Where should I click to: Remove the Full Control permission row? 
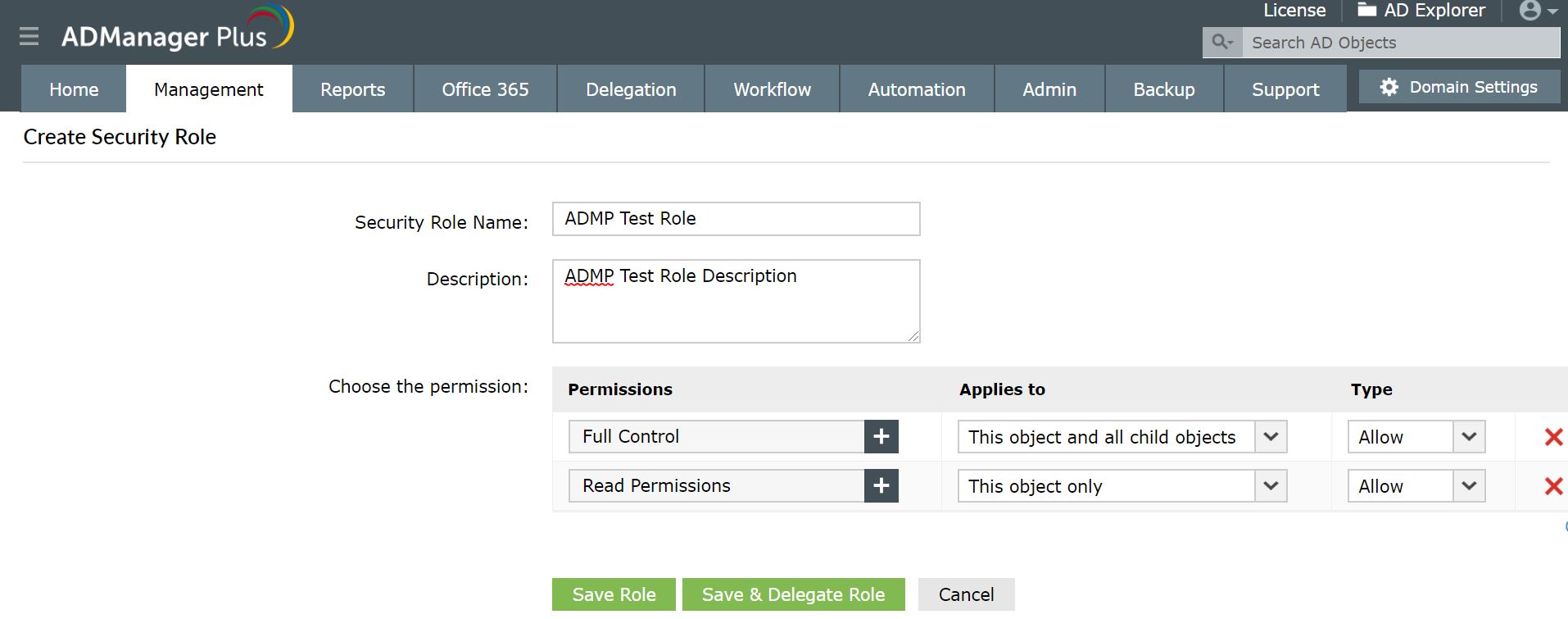[1552, 437]
